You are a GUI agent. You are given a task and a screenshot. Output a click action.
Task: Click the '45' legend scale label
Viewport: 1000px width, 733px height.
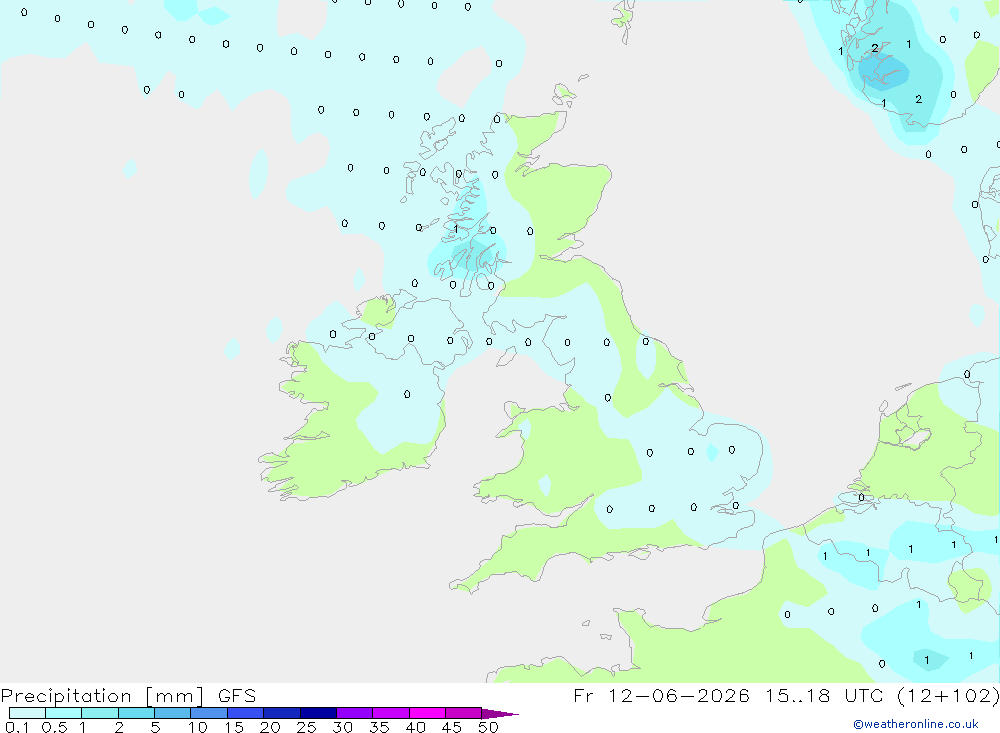tap(452, 727)
